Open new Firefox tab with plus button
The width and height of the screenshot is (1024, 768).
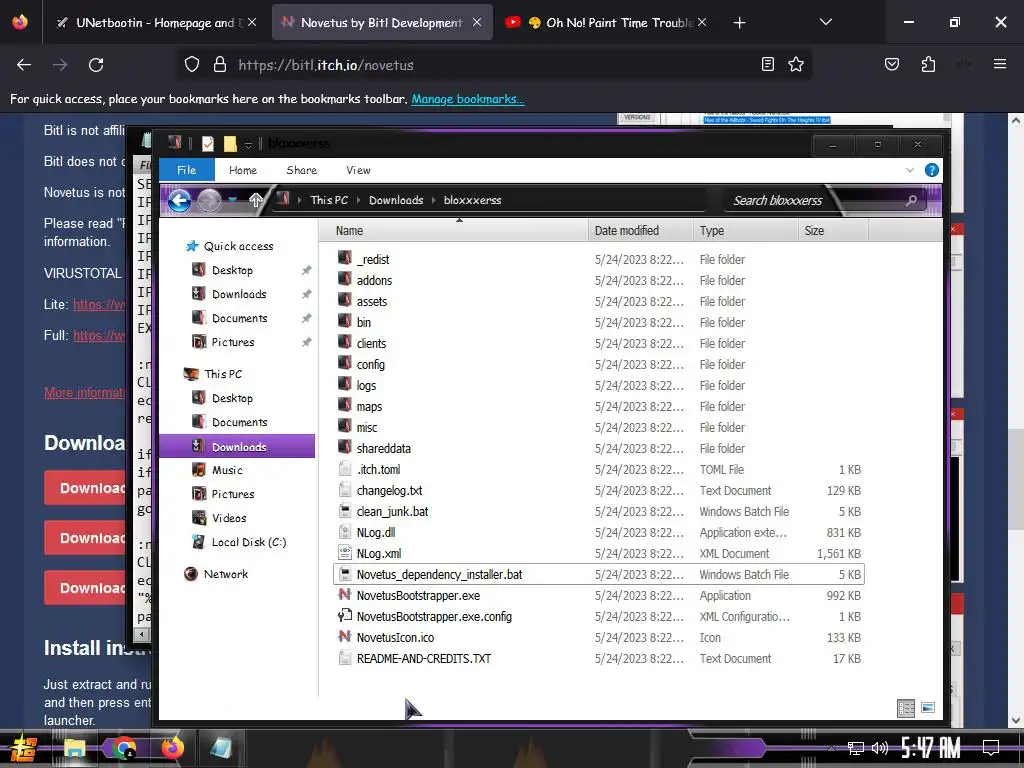point(739,23)
